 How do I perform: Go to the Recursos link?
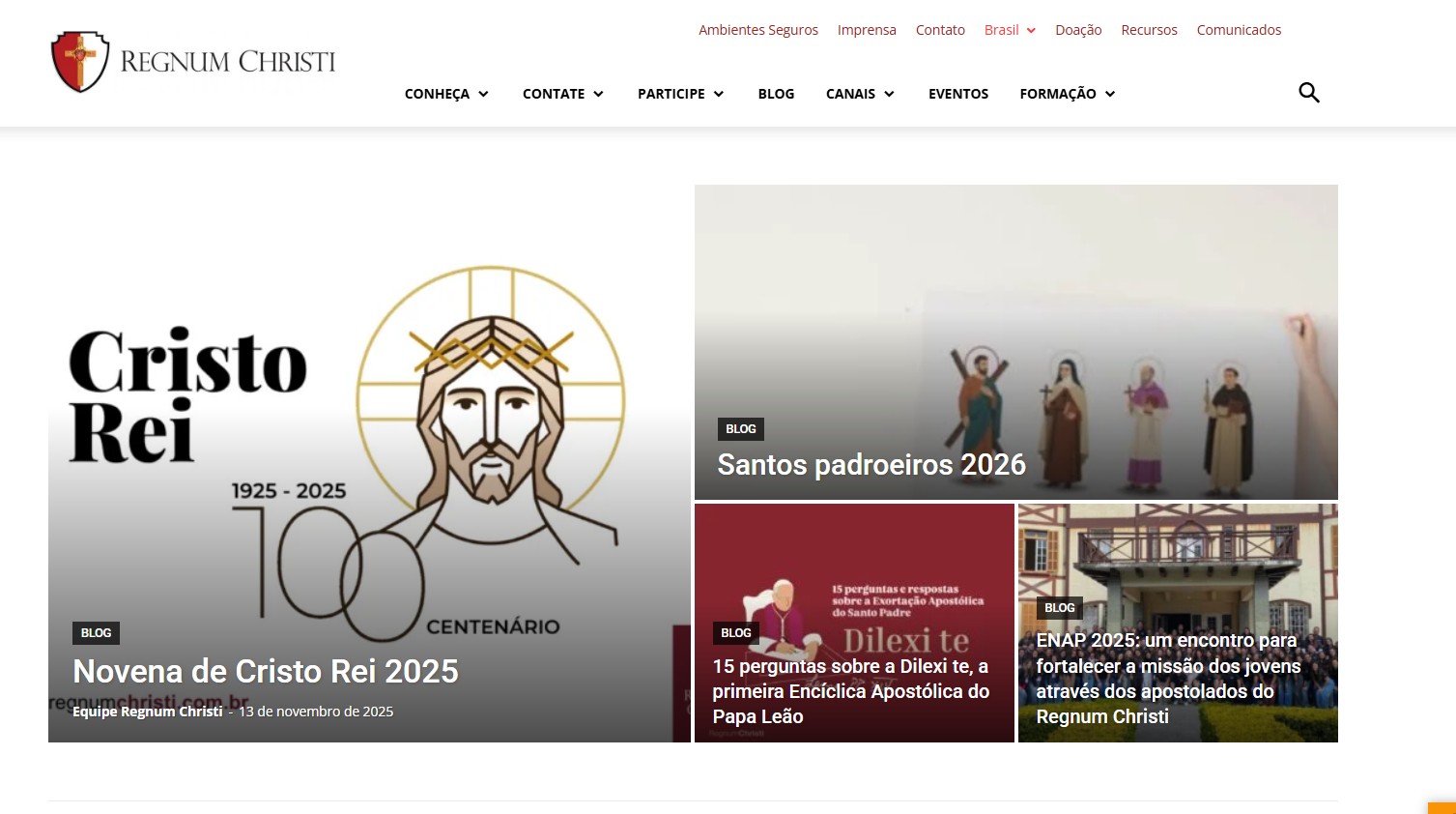click(1149, 30)
